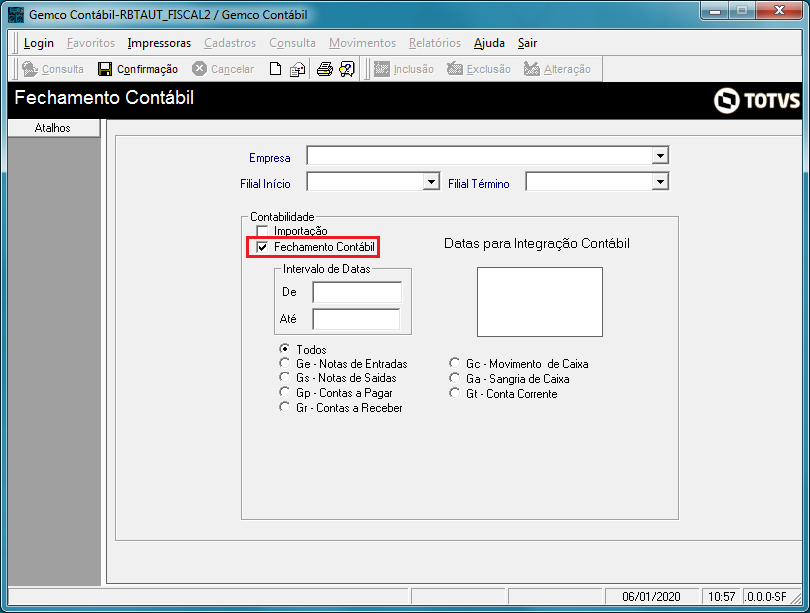Select Gr - Contas a Receber option
The height and width of the screenshot is (613, 810).
(x=285, y=407)
